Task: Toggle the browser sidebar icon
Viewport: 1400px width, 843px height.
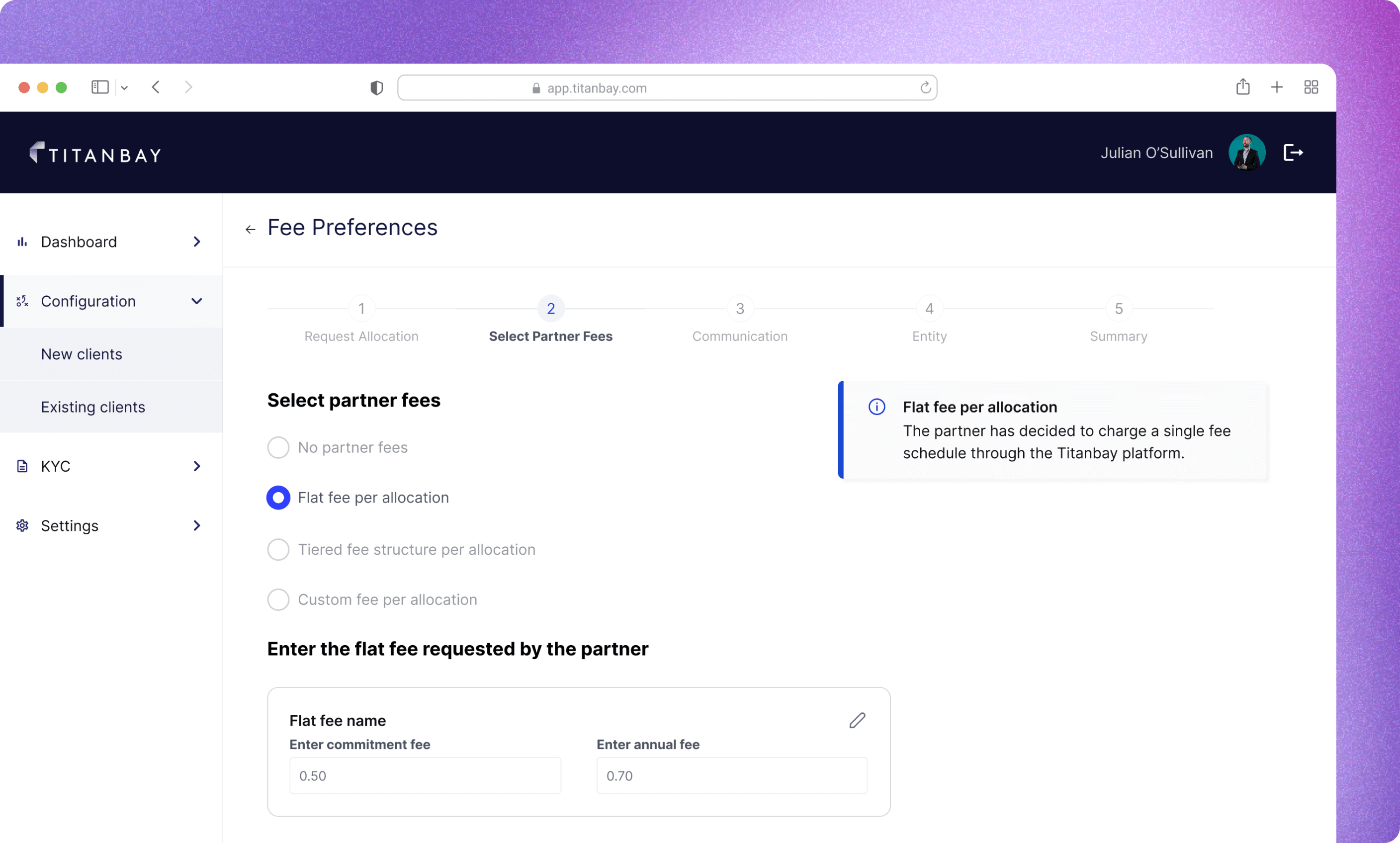Action: pyautogui.click(x=100, y=87)
